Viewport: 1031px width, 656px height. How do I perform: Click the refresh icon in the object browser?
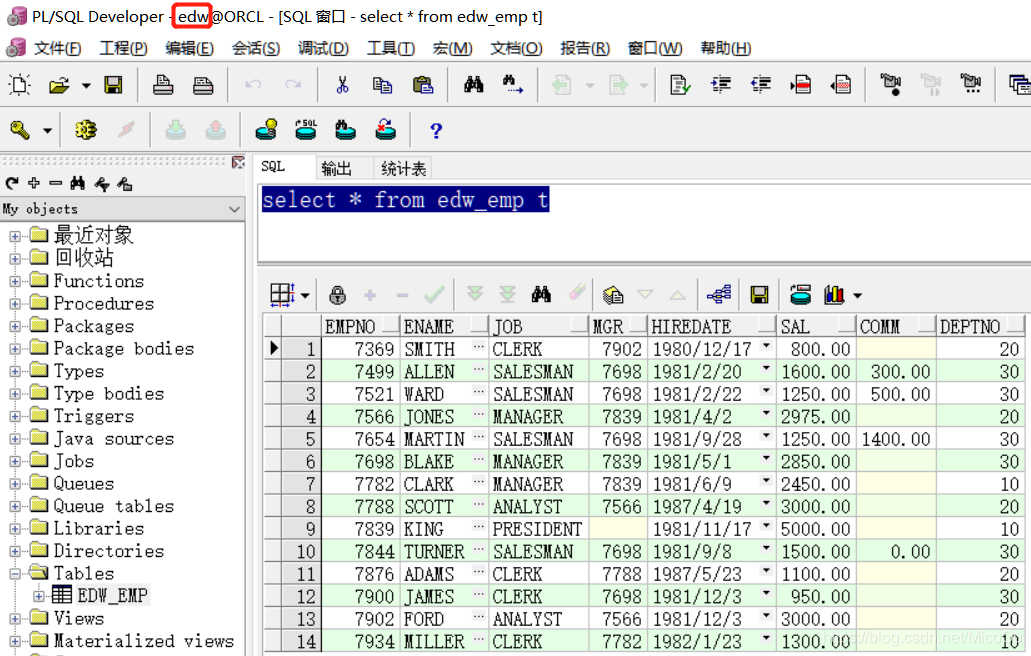click(x=12, y=183)
